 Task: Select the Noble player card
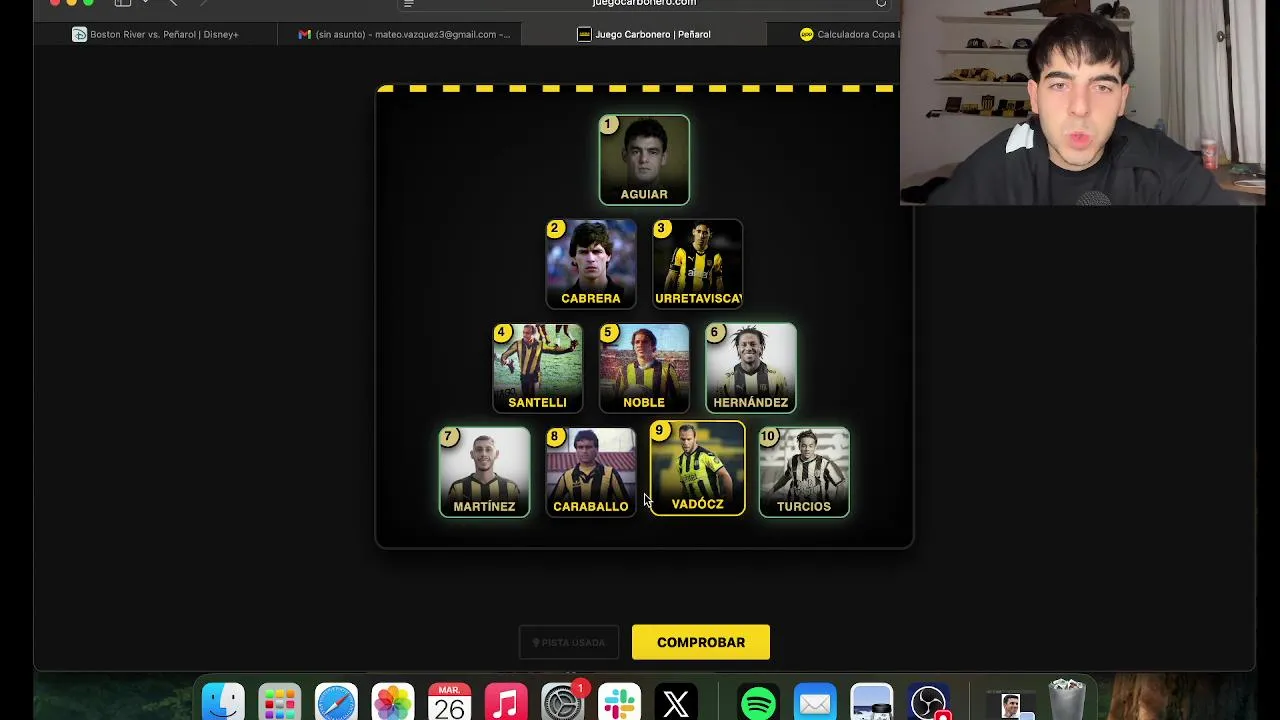point(644,368)
